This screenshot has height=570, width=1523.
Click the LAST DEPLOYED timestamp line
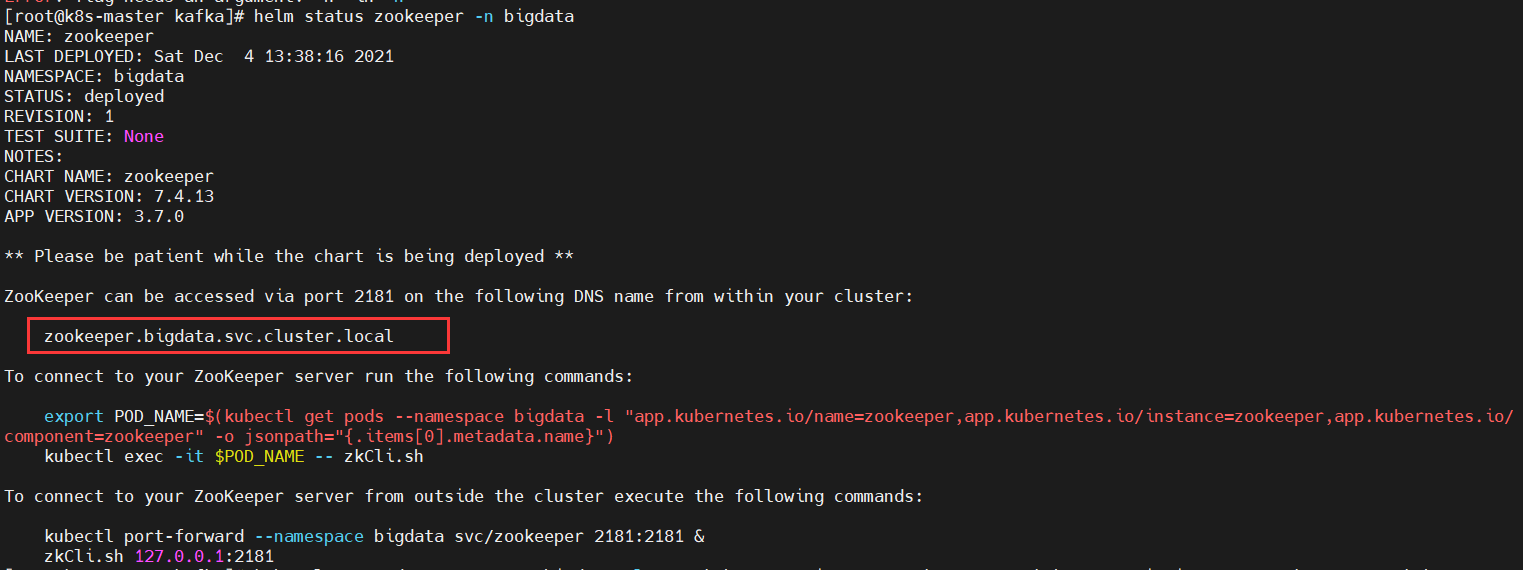199,56
